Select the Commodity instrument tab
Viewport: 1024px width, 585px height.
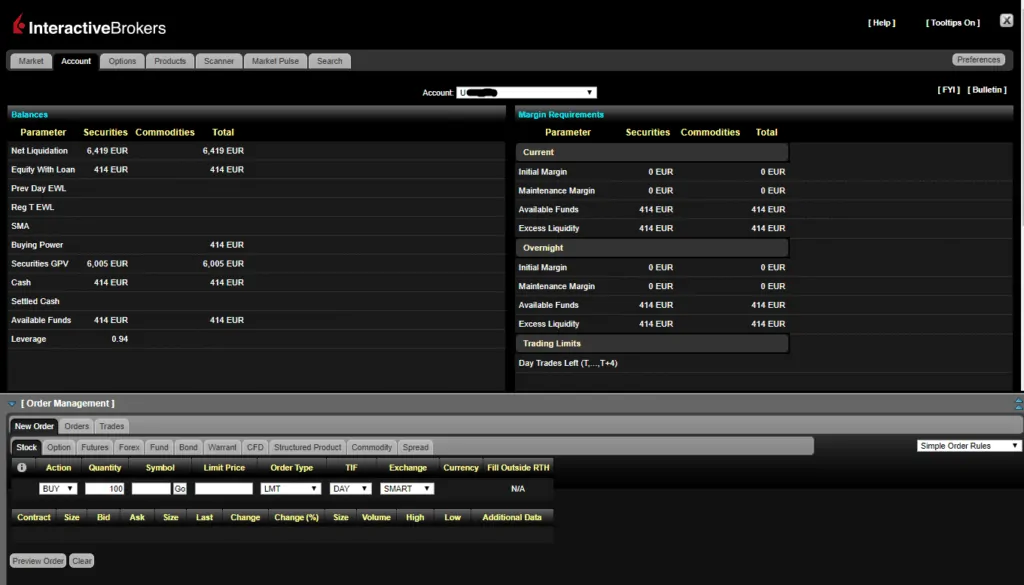[372, 447]
